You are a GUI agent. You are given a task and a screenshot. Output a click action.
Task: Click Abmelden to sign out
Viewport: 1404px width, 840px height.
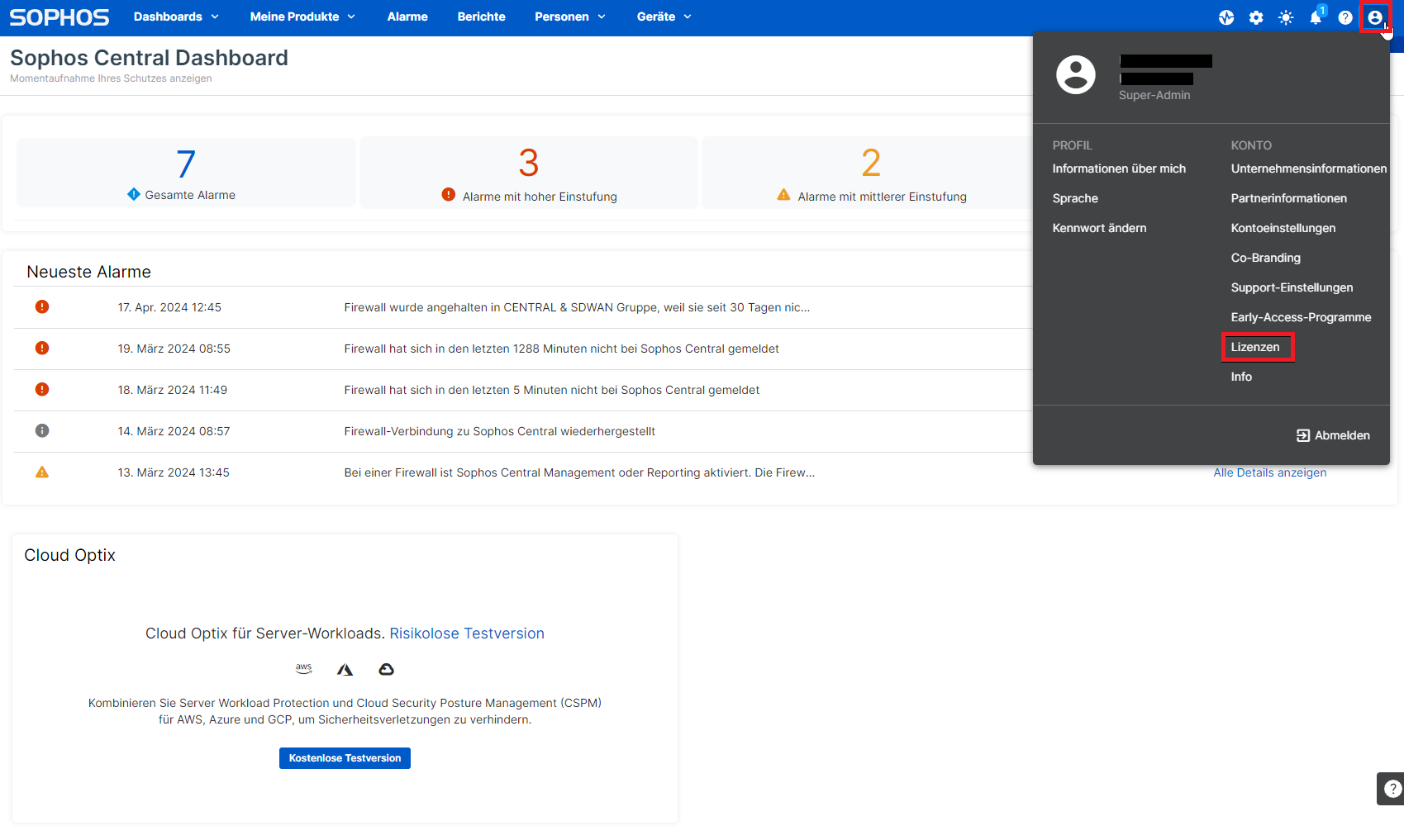point(1333,435)
